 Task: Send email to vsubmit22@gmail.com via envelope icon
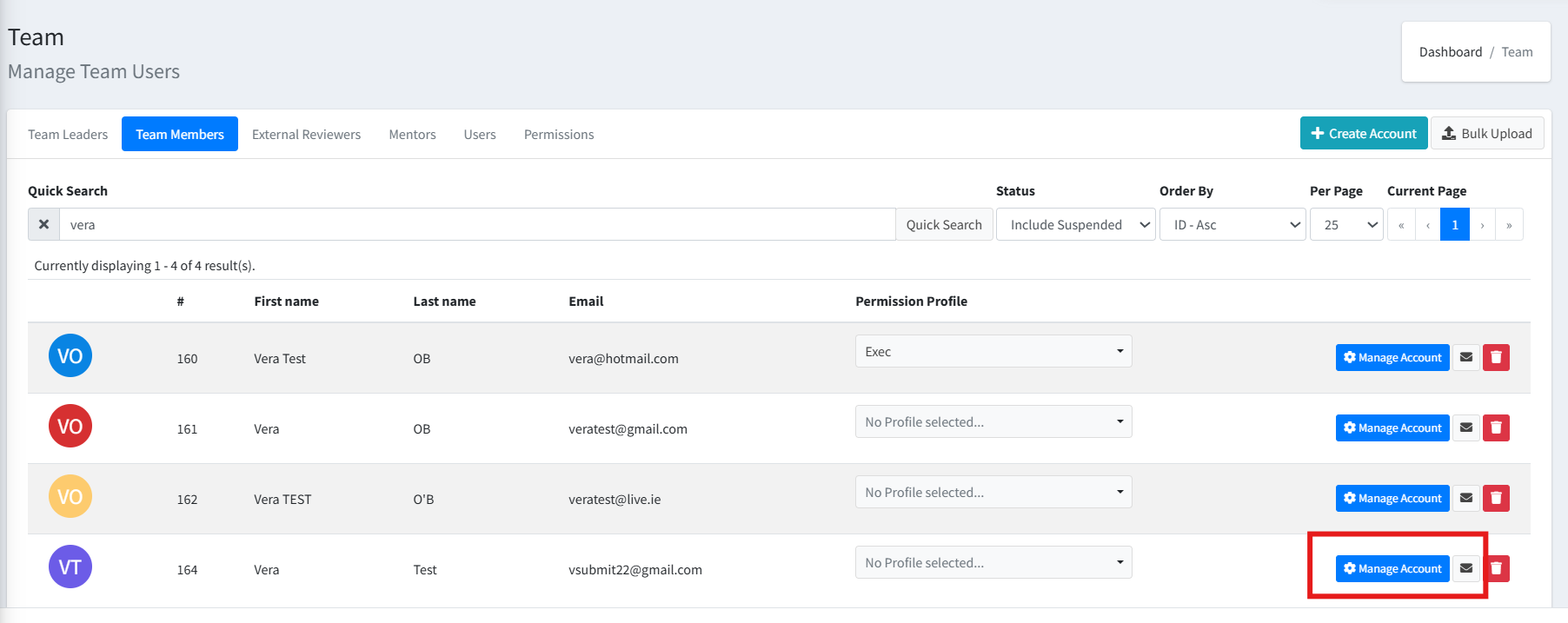point(1466,568)
